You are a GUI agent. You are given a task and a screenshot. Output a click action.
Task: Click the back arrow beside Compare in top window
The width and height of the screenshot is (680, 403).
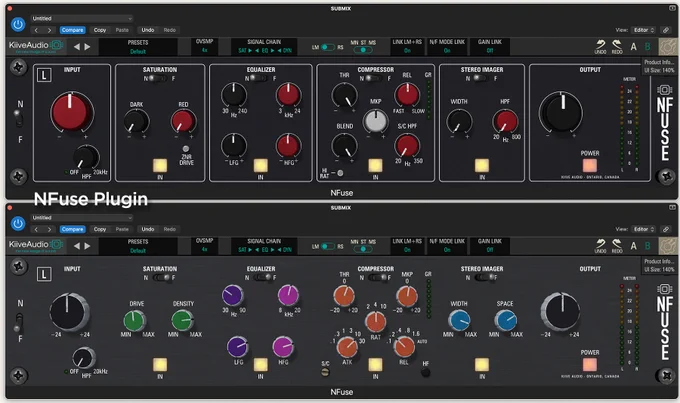[36, 30]
